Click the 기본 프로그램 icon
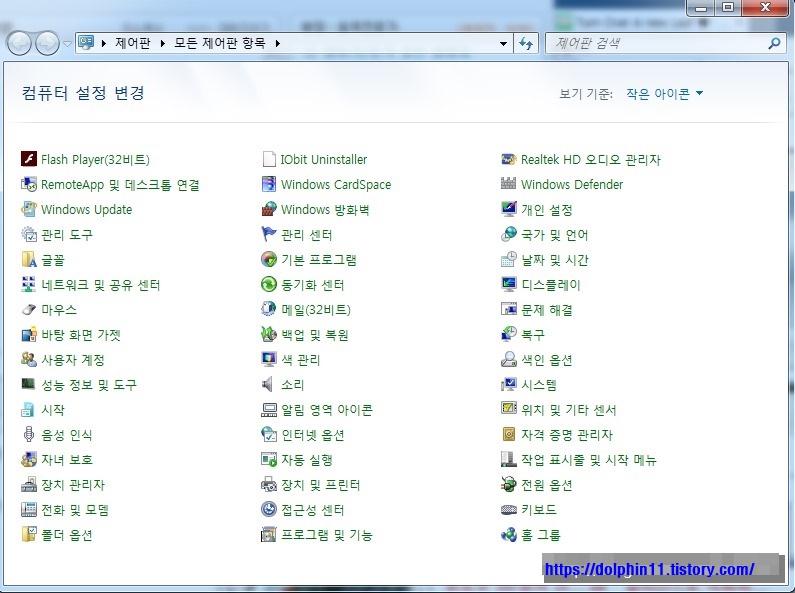This screenshot has height=593, width=795. click(269, 260)
